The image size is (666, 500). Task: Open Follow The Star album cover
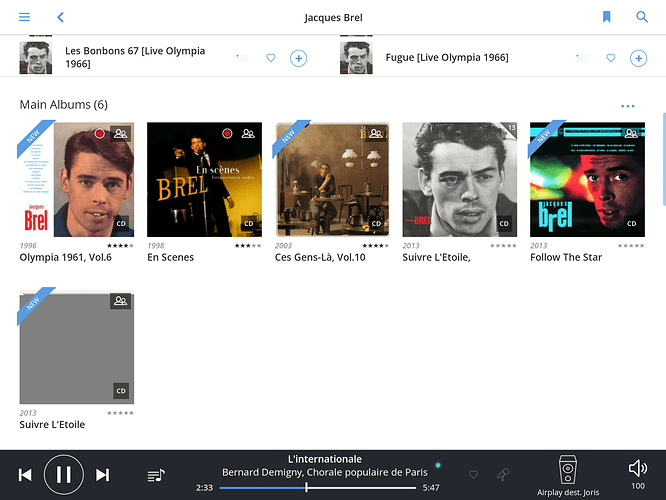click(587, 179)
